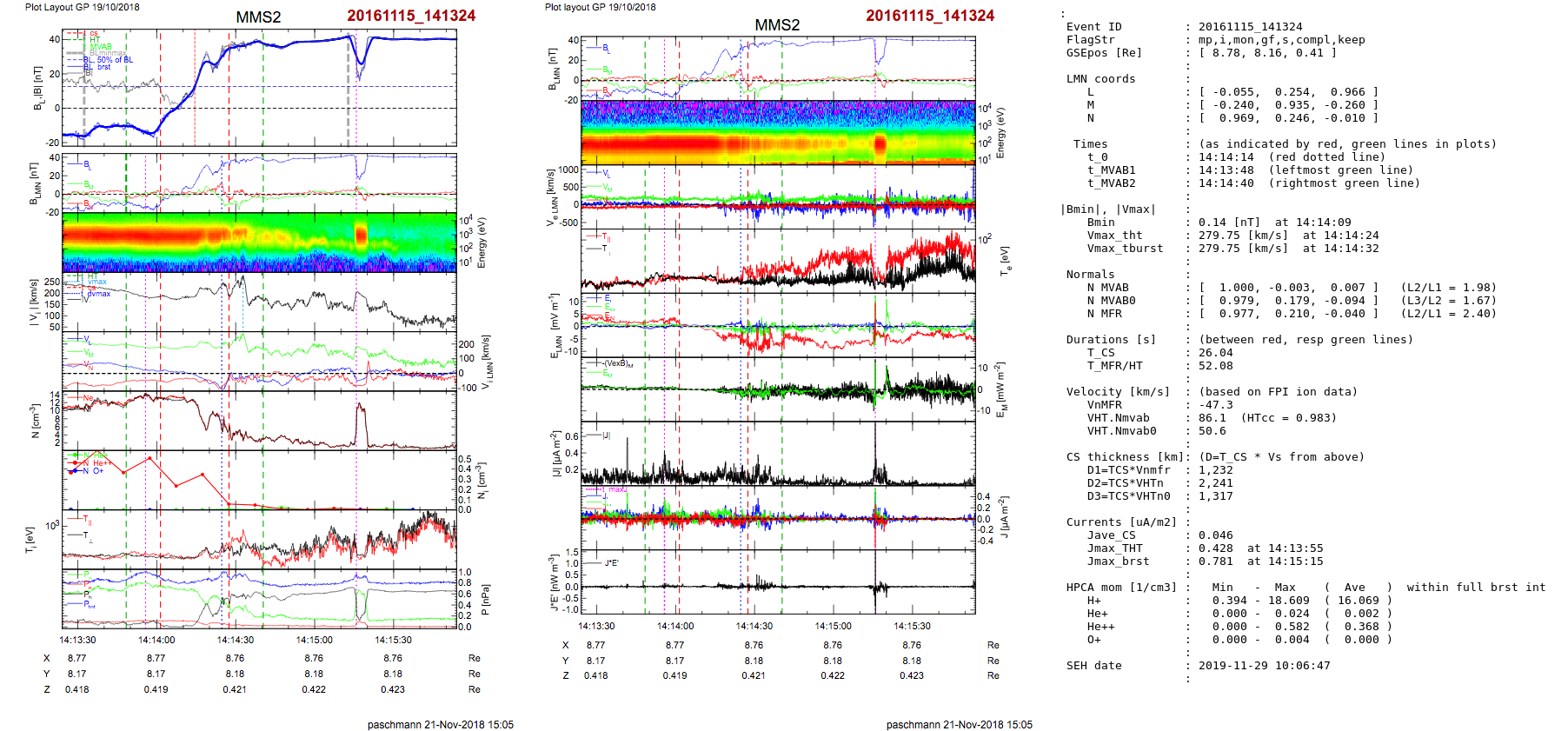1568x731 pixels.
Task: Click the paschmann timestamp below the right plot
Action: 959,724
